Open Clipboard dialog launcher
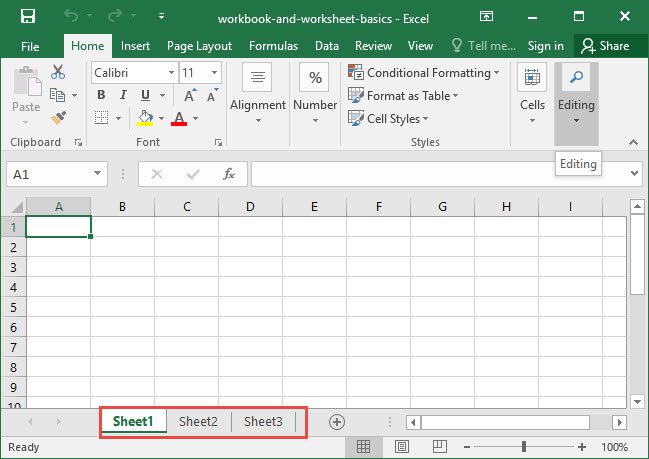 tap(78, 143)
